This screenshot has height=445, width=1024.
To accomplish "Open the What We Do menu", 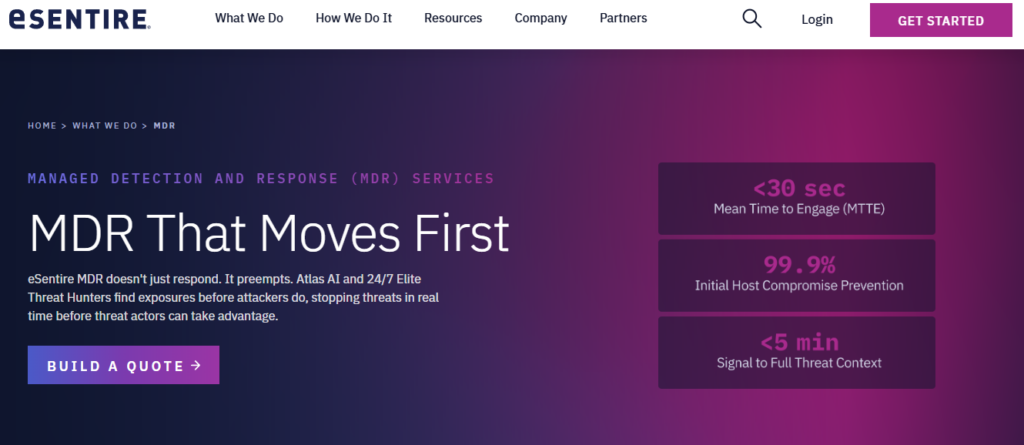I will point(249,18).
